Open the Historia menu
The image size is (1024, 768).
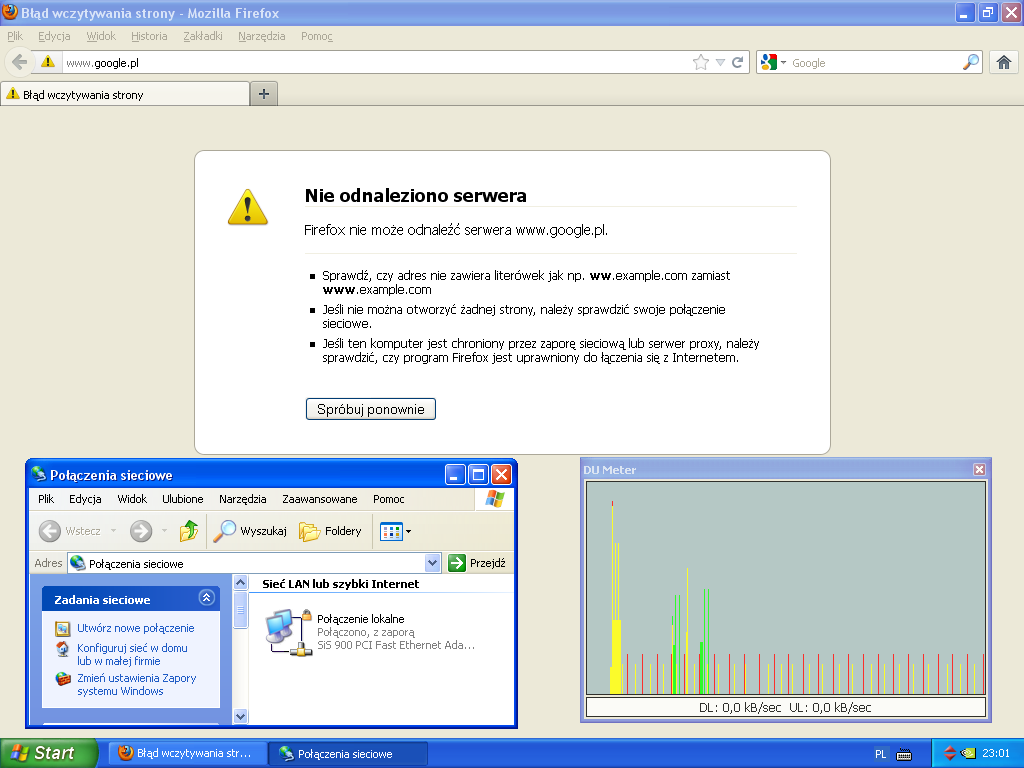pos(149,36)
